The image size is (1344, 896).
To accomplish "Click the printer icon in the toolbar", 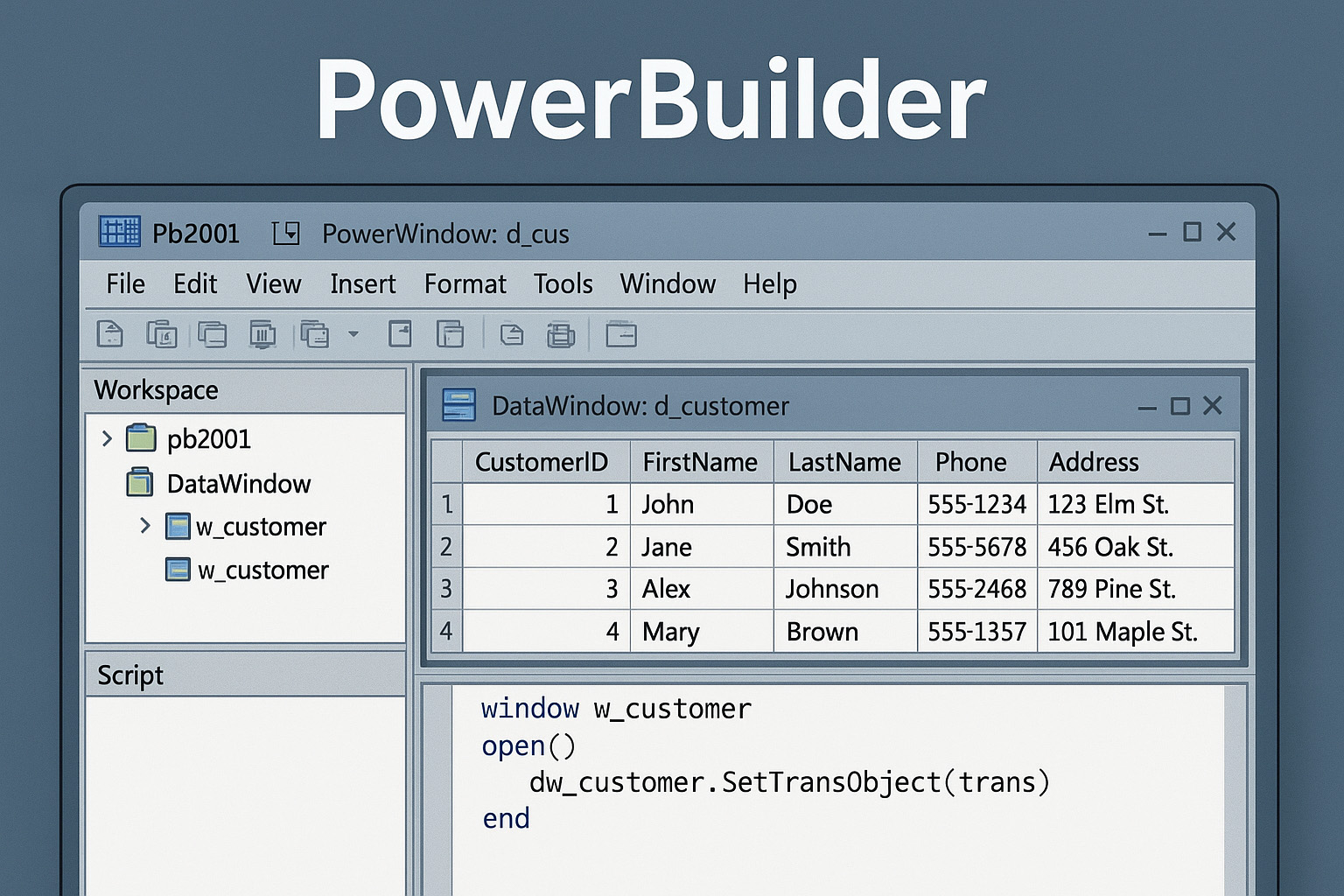I will pyautogui.click(x=561, y=334).
